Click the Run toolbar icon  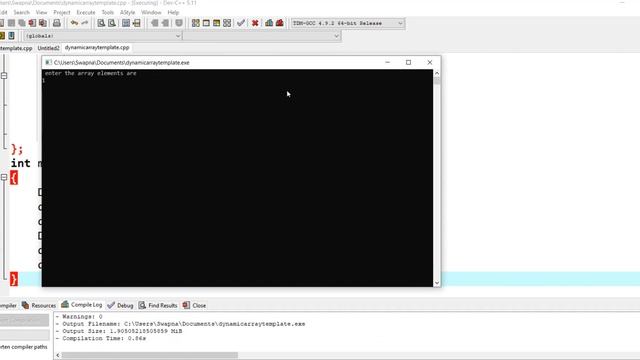tap(206, 23)
